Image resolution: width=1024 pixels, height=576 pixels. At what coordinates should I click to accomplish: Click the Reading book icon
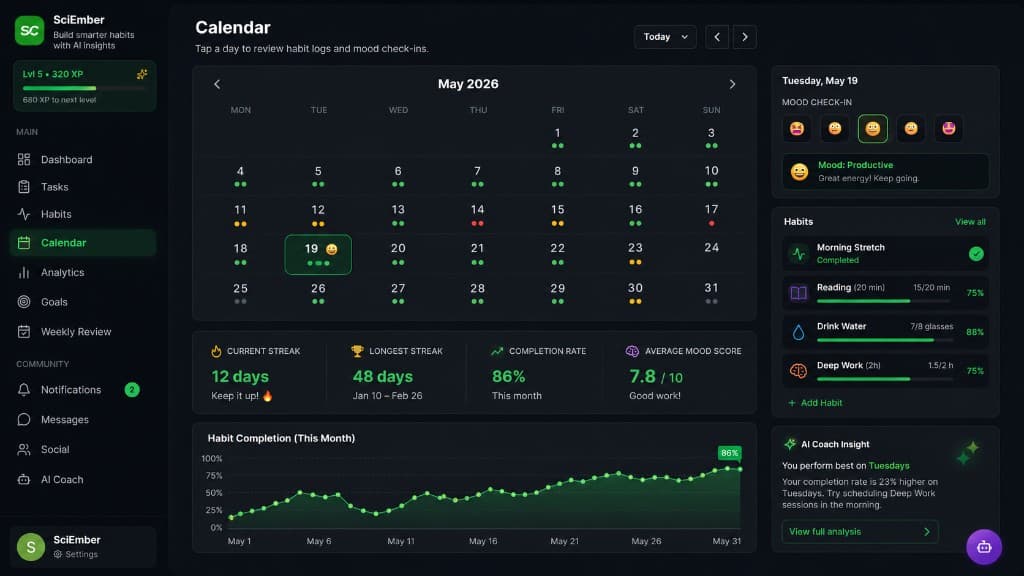pyautogui.click(x=798, y=293)
